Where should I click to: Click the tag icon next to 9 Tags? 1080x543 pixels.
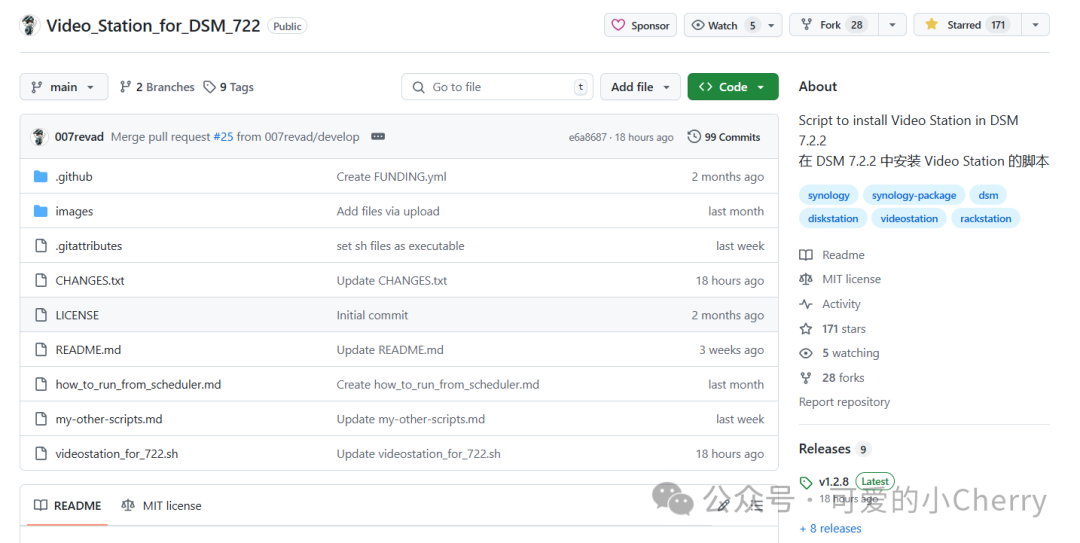coord(209,87)
